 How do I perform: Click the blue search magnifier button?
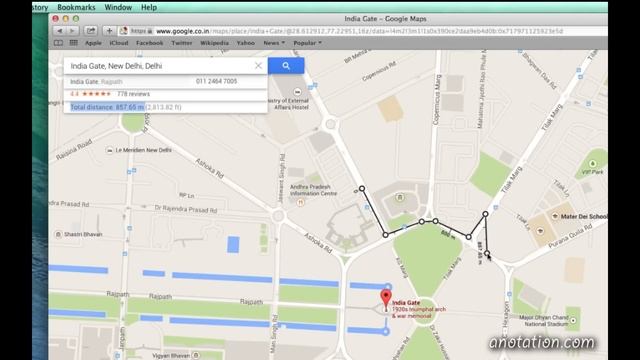(286, 66)
